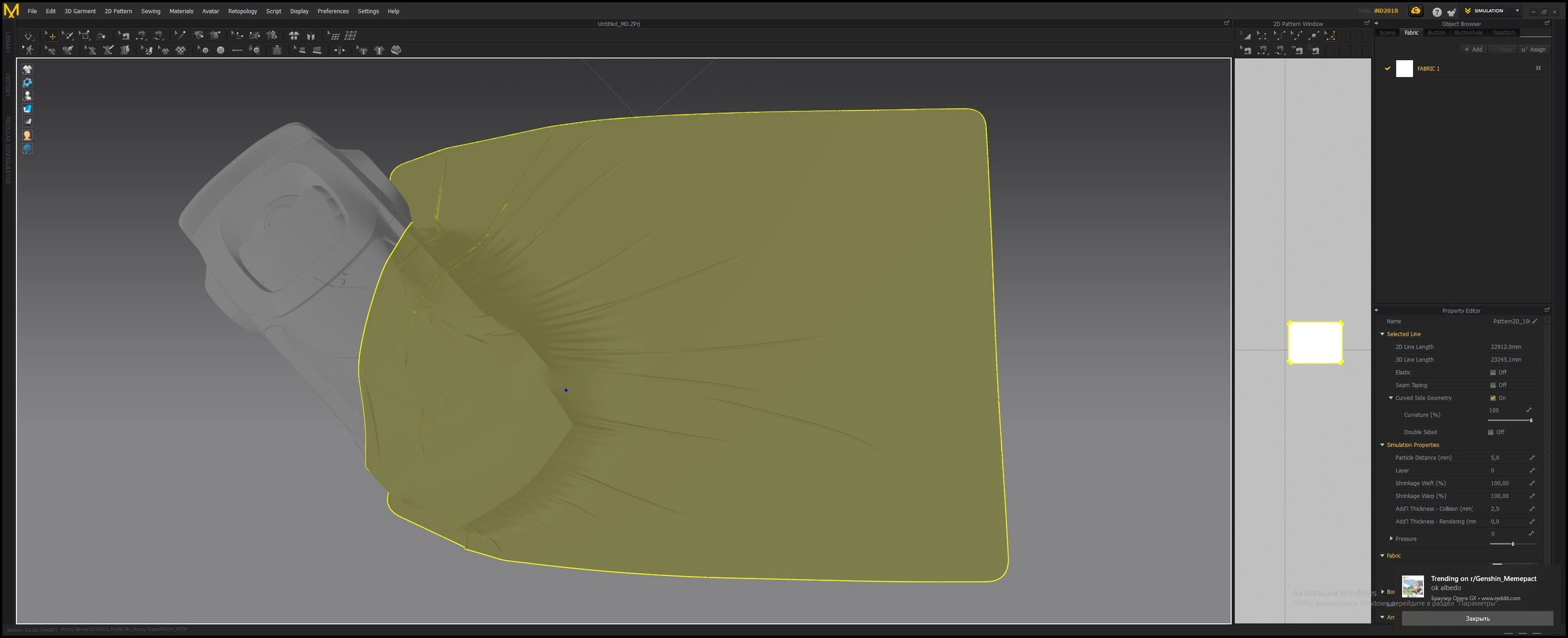Click the Simulate down-arrow toolbar icon
This screenshot has height=638, width=1568.
pos(28,36)
